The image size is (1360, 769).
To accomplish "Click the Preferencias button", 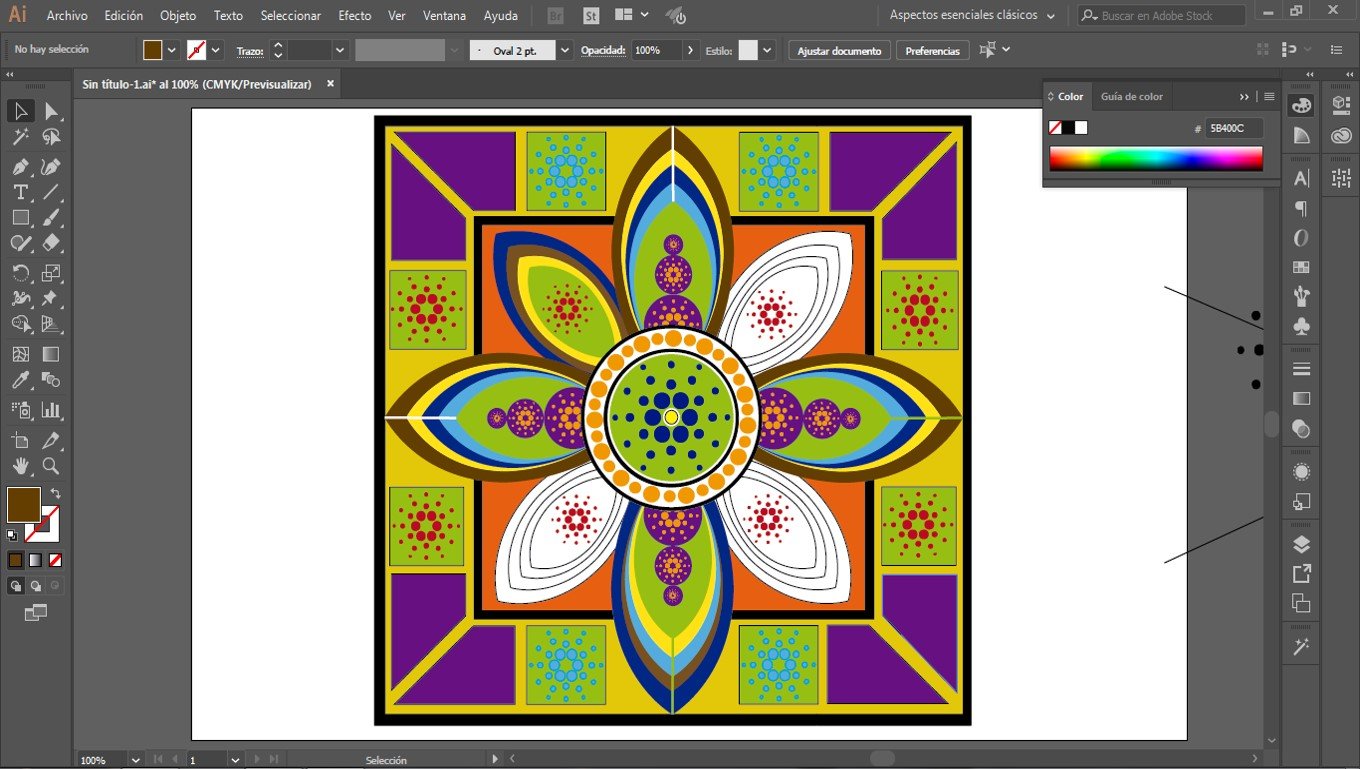I will [x=932, y=51].
